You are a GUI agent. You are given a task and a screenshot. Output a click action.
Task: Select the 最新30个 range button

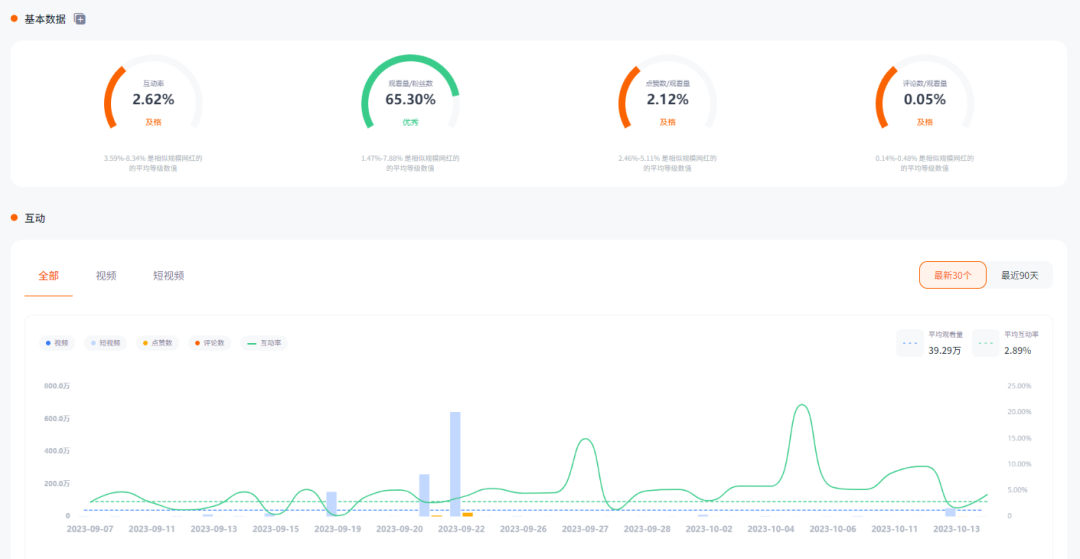point(953,275)
